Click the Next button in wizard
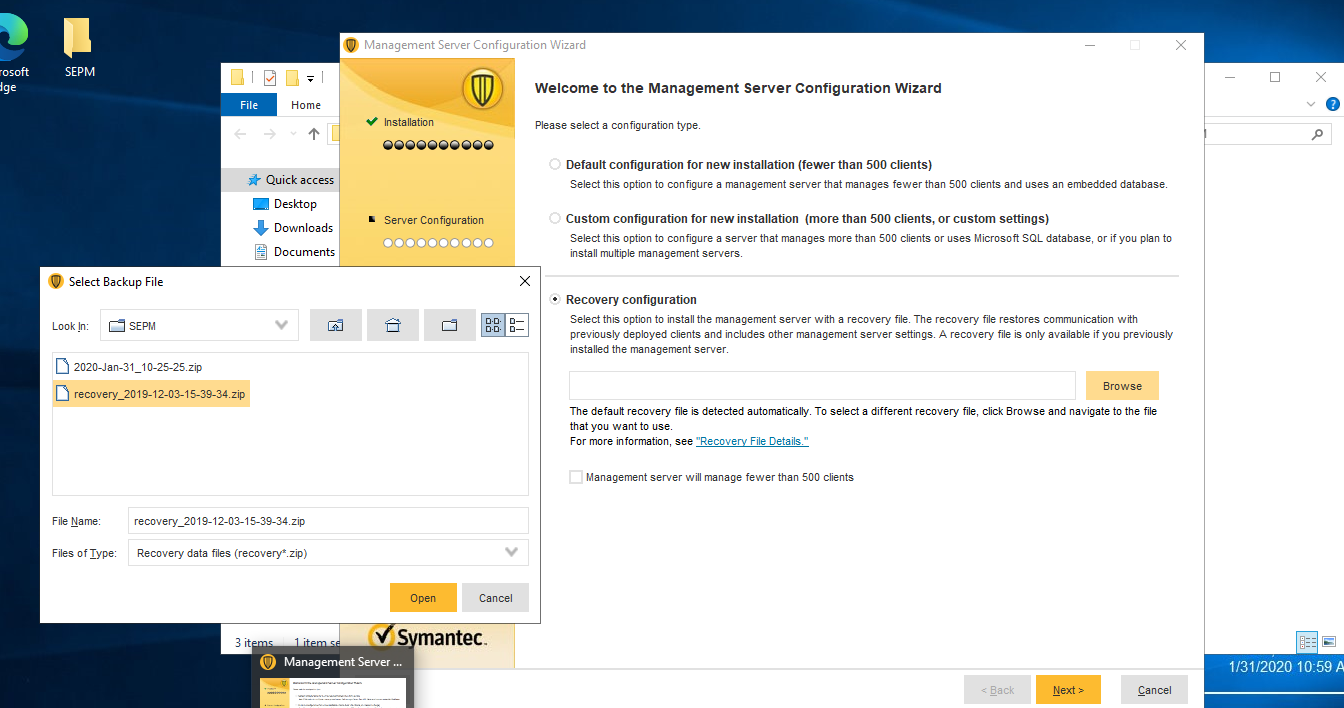 (1068, 690)
